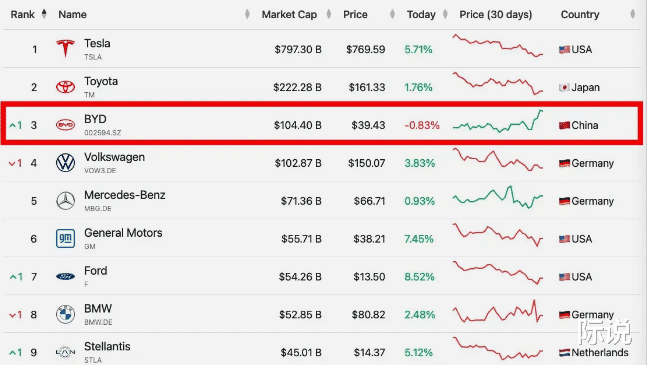Open the BYD logo icon
Screen dimensions: 647x365
[x=65, y=125]
